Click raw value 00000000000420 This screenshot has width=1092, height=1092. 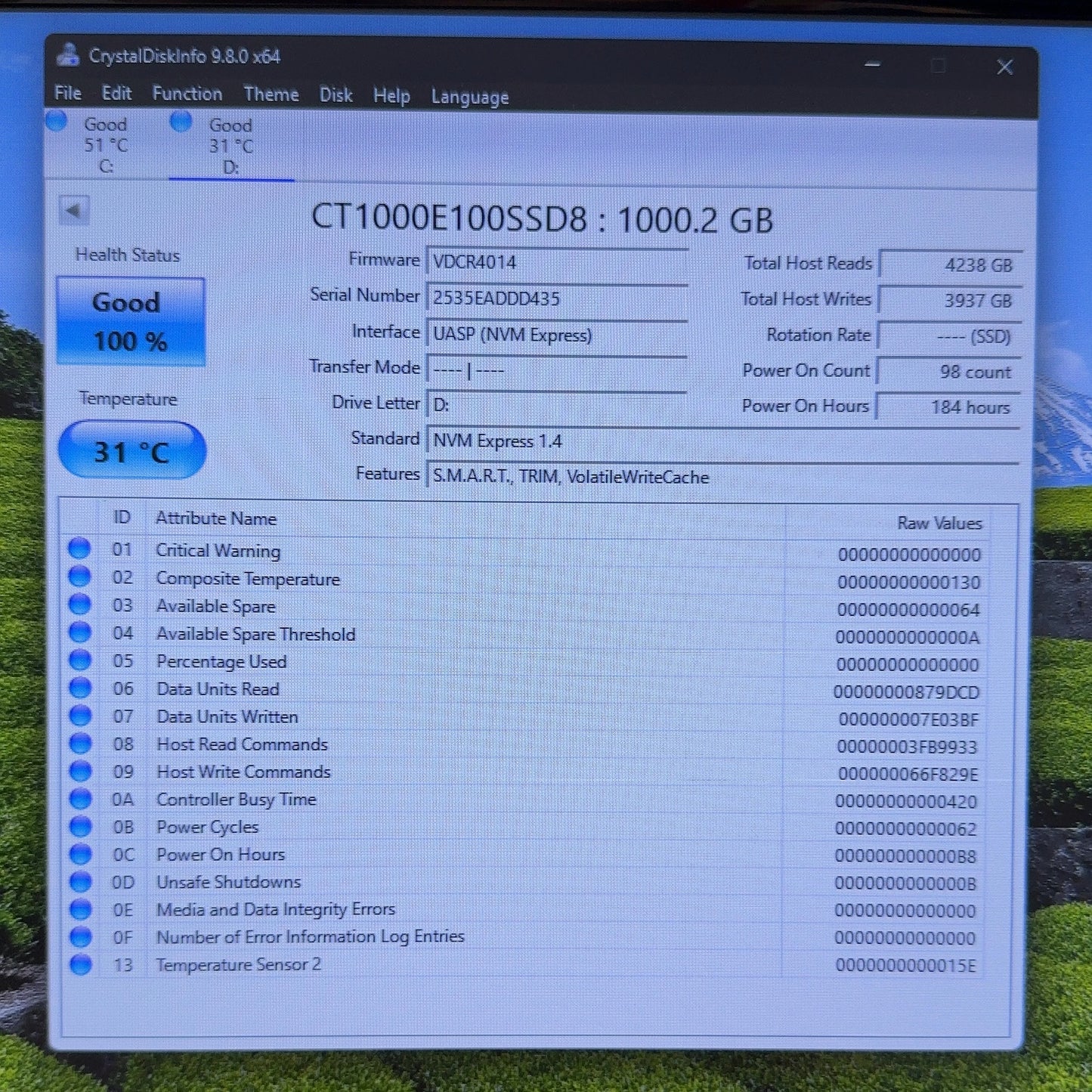906,801
